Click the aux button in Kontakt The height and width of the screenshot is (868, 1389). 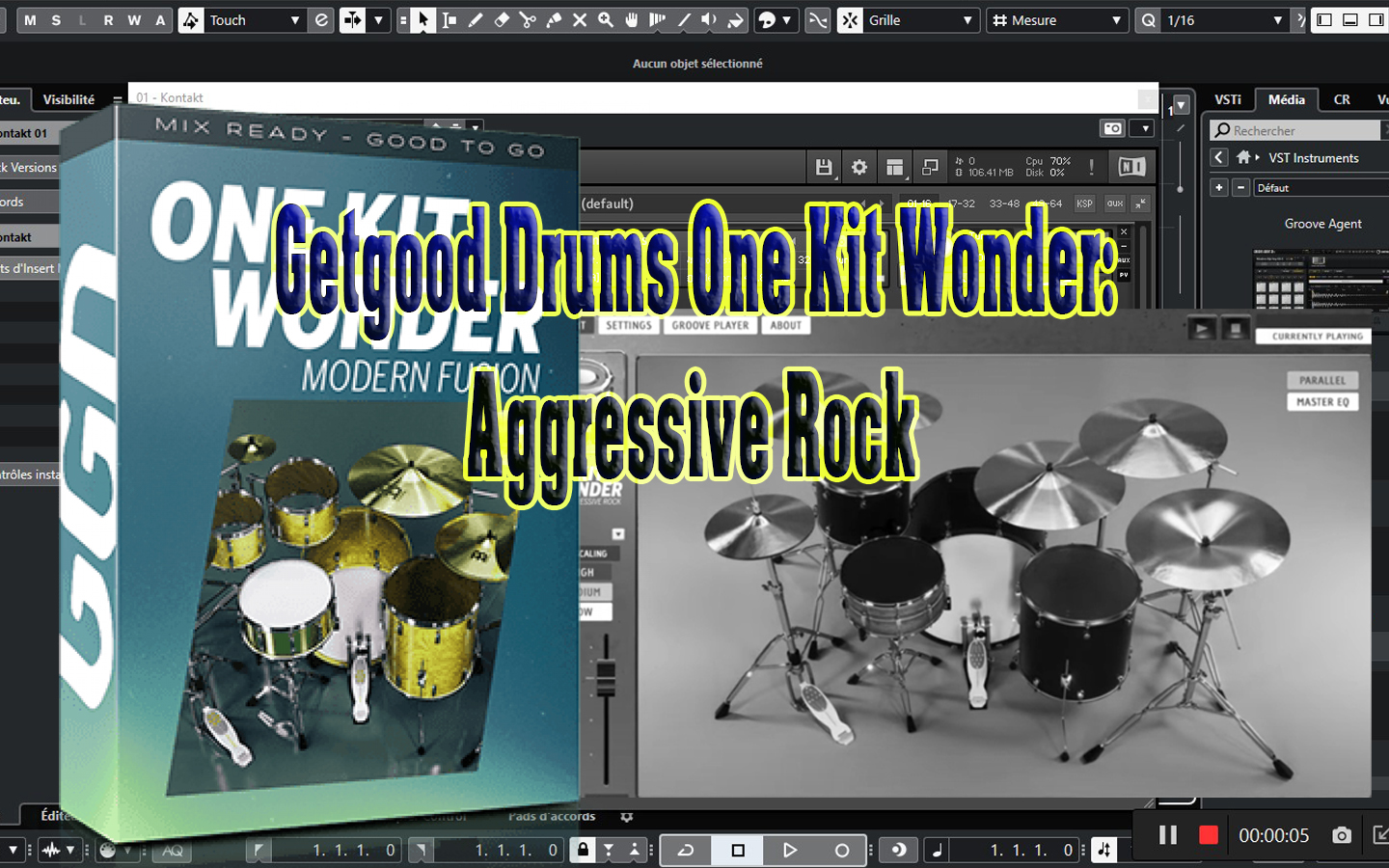(x=1115, y=203)
